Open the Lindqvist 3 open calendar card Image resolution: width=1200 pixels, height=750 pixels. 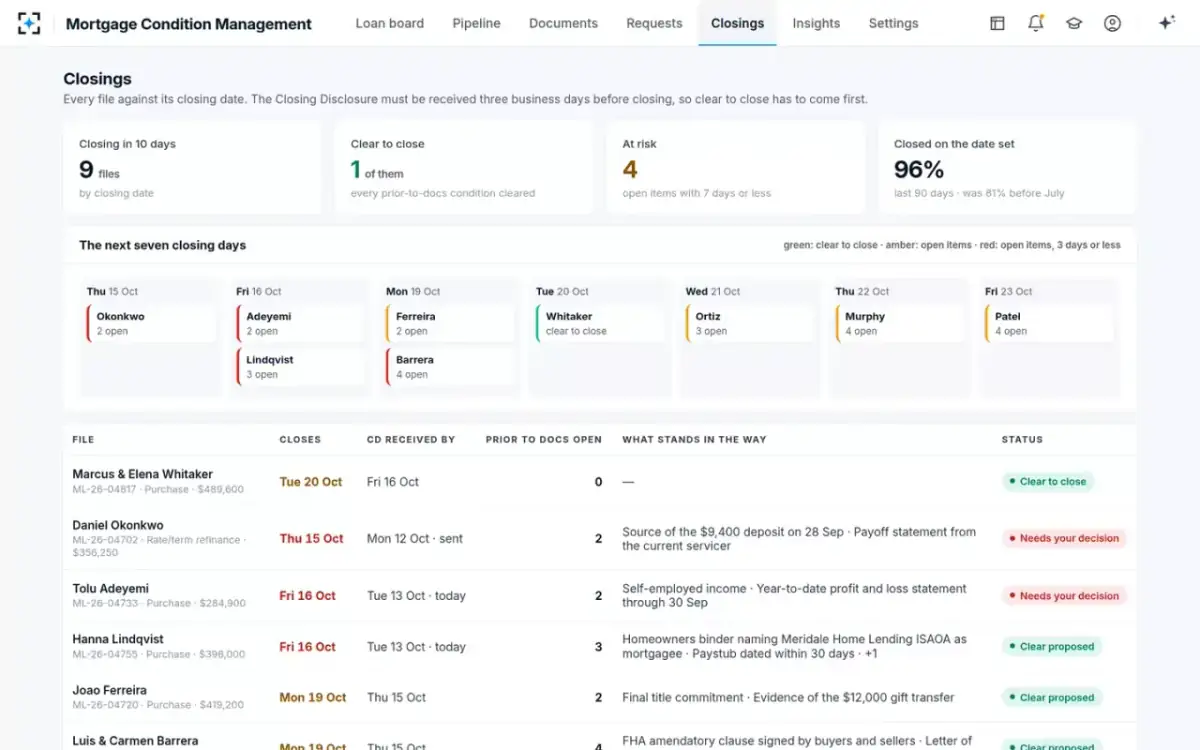click(x=301, y=367)
